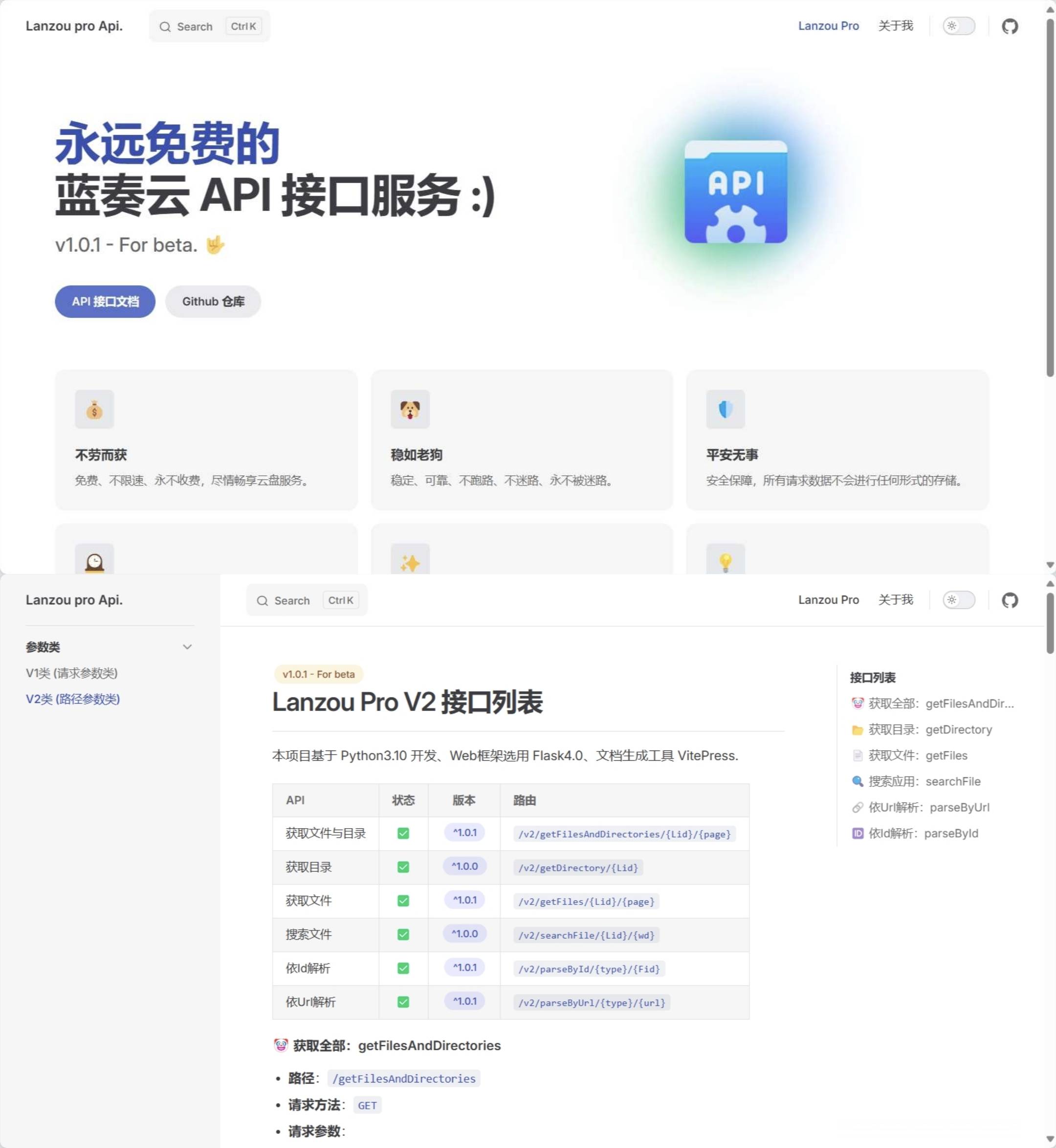
Task: Click top window scrollbar down arrow
Action: (1050, 565)
